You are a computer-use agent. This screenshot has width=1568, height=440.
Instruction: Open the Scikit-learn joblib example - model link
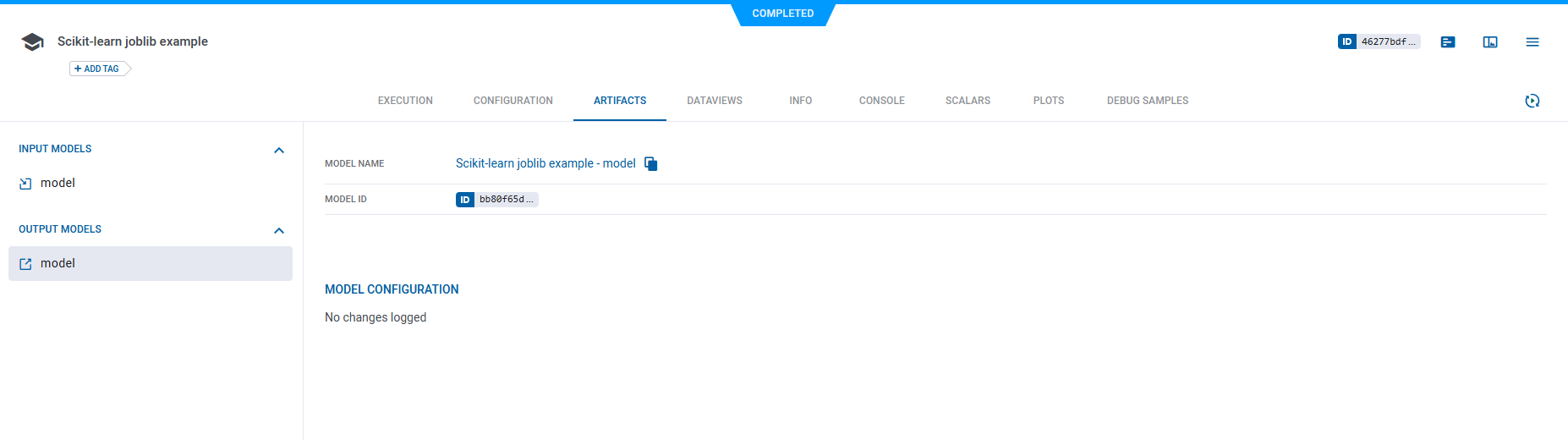click(x=546, y=163)
